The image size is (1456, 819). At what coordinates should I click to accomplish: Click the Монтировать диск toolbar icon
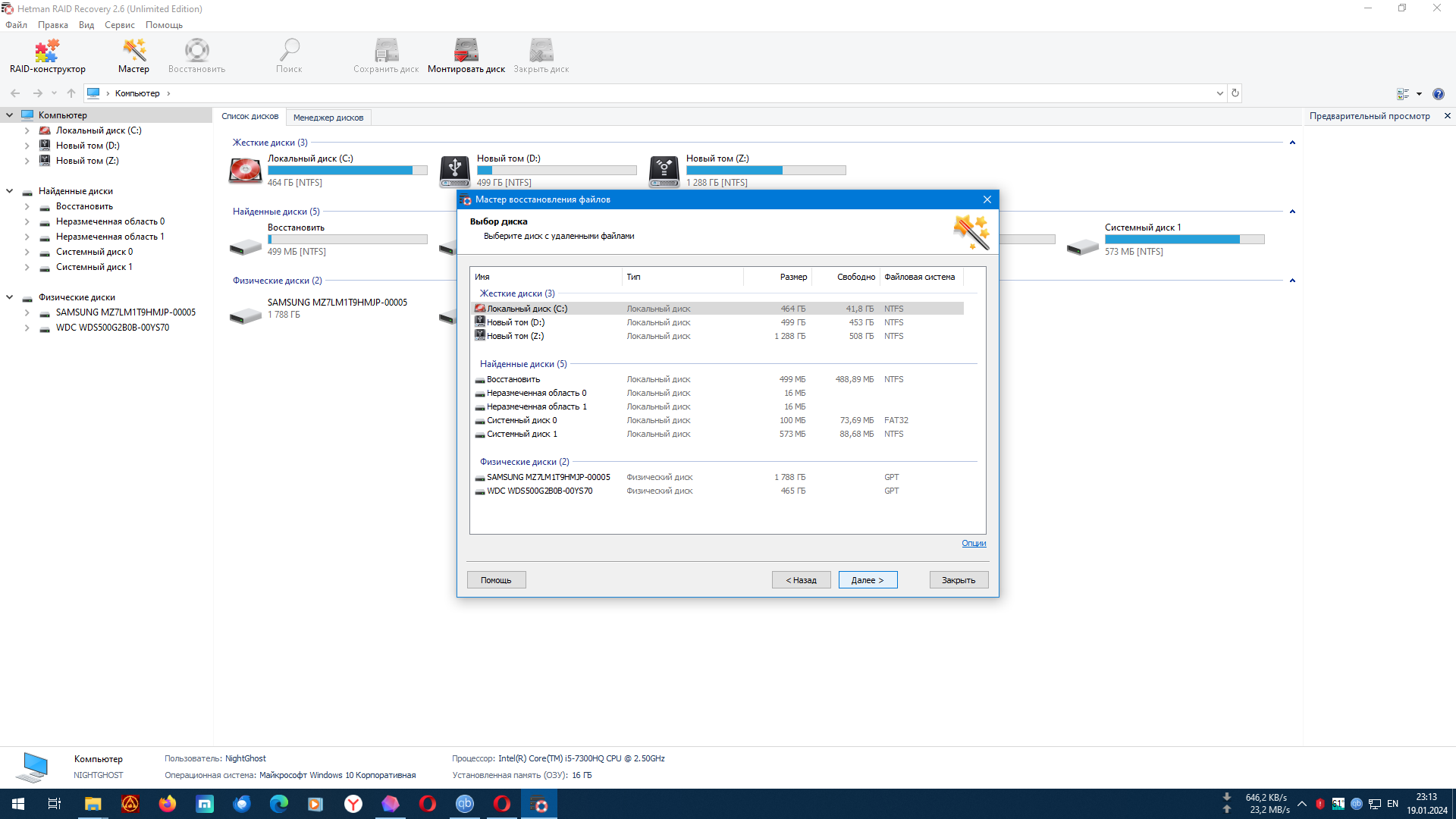(x=466, y=56)
